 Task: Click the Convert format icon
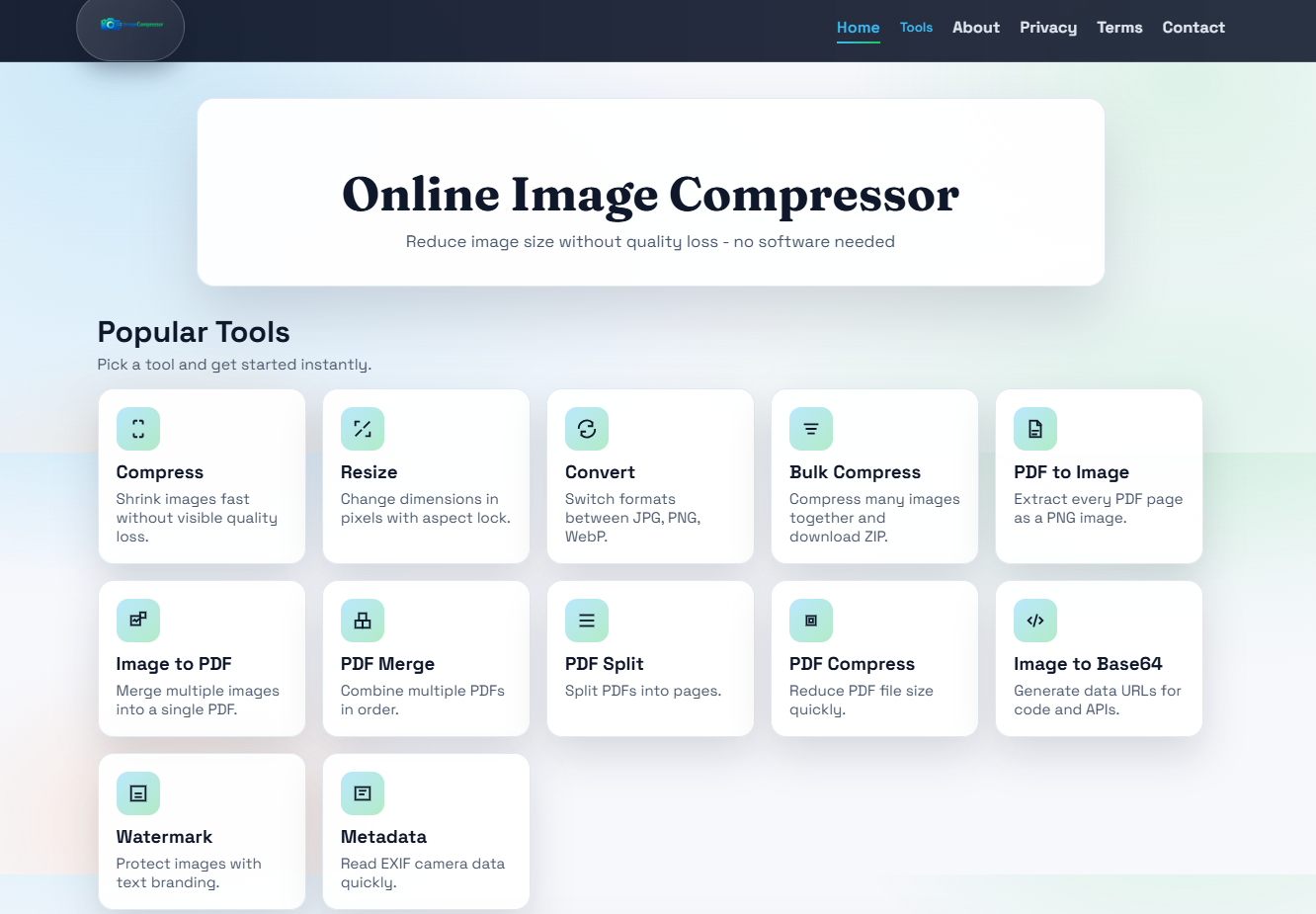point(587,428)
